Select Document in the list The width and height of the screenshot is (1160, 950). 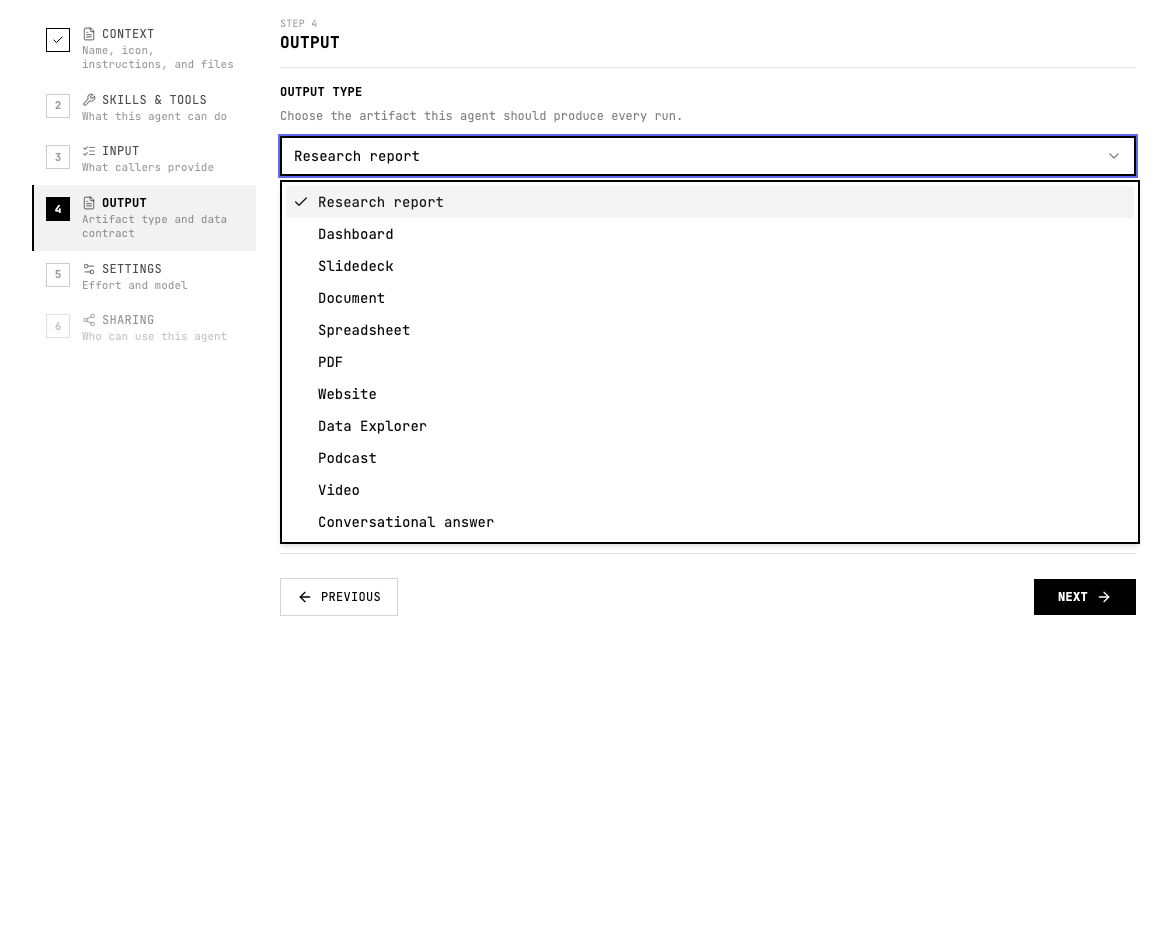click(709, 298)
